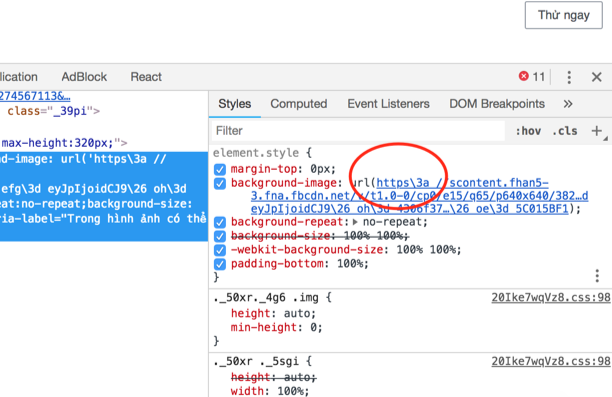Click the width: 100% declaration
This screenshot has width=612, height=397.
(x=270, y=391)
